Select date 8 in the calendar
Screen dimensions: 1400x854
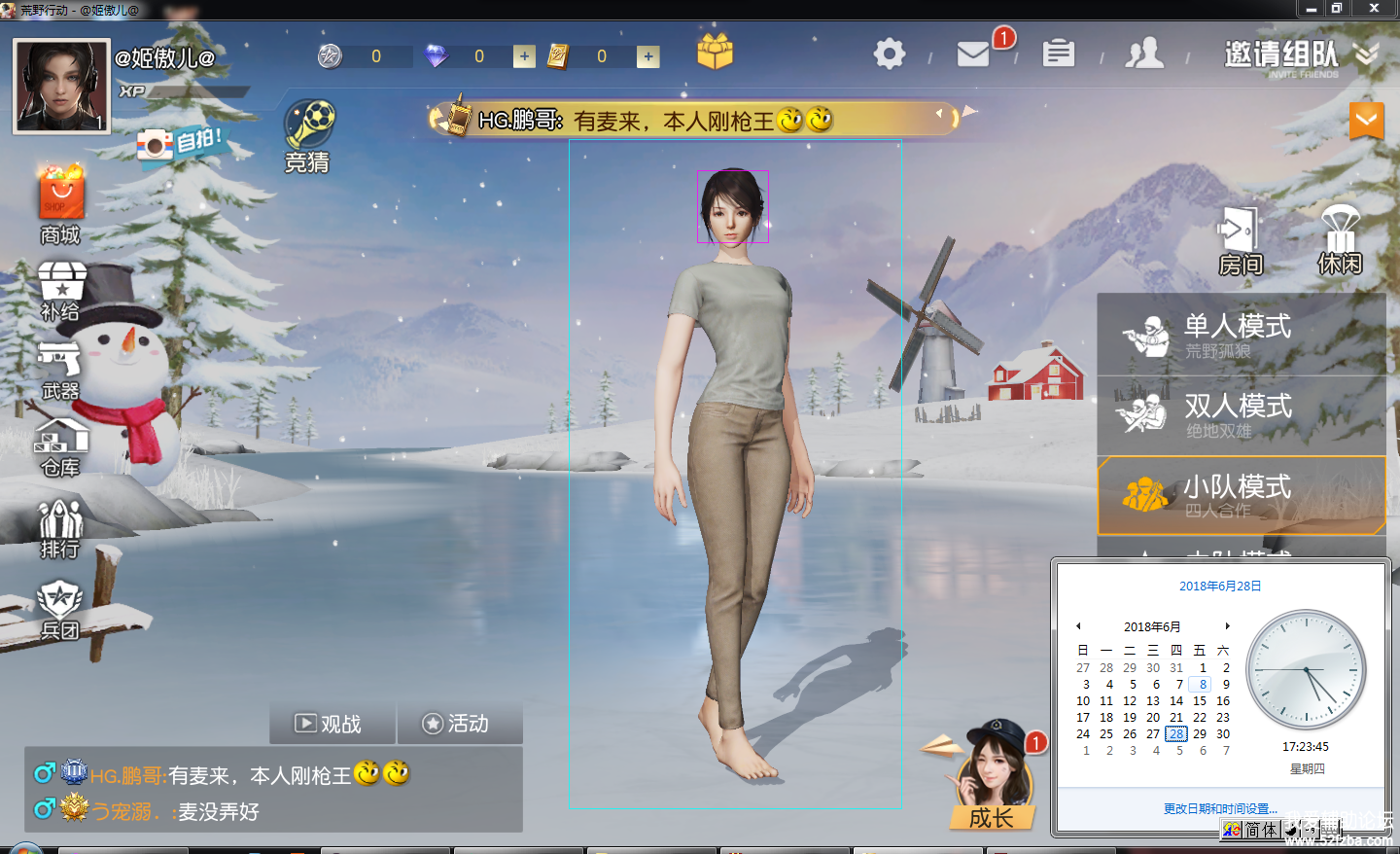point(1203,684)
